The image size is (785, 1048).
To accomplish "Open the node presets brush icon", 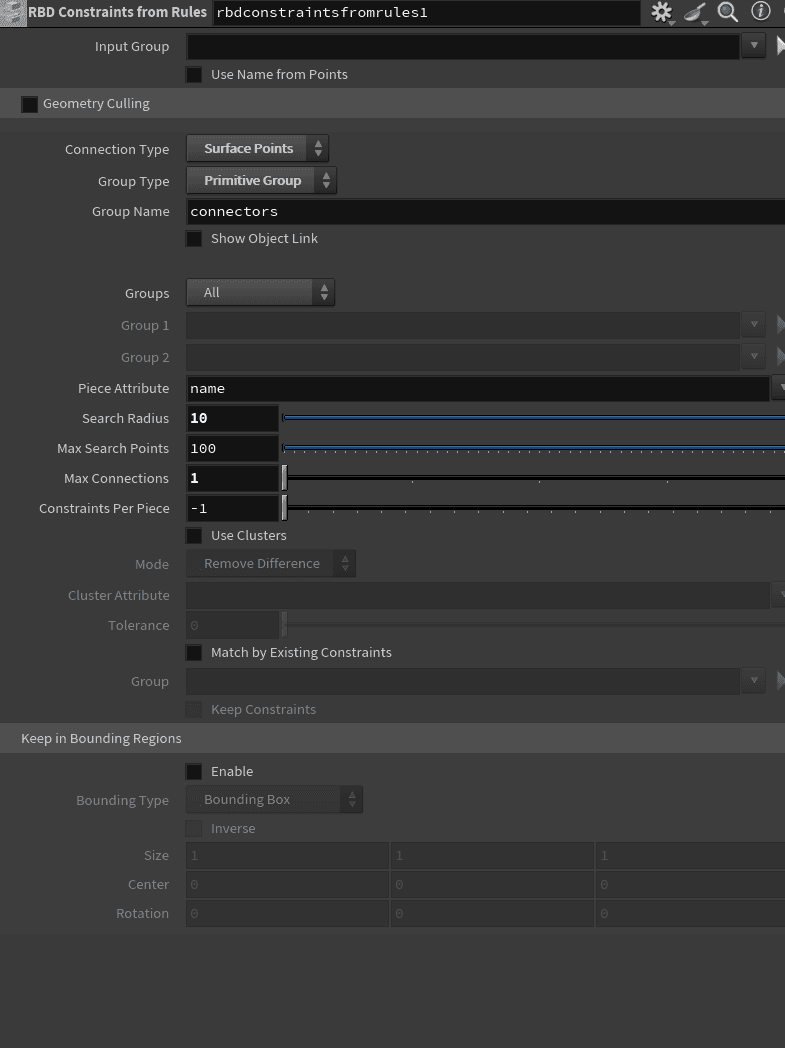I will click(x=695, y=12).
